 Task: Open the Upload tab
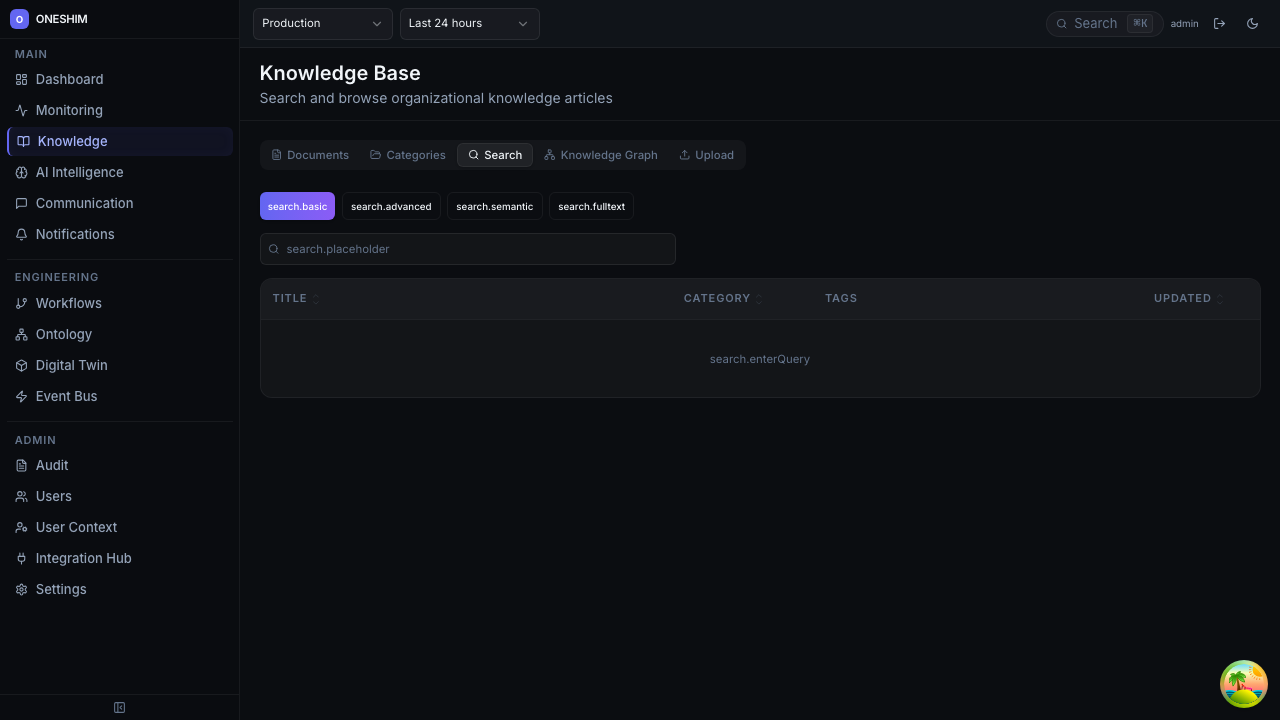click(x=706, y=155)
